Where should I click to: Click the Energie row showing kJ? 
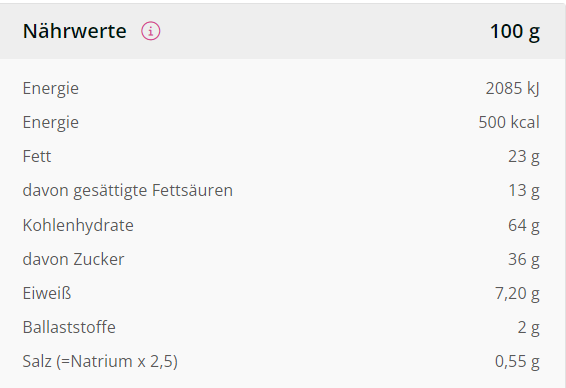point(281,88)
